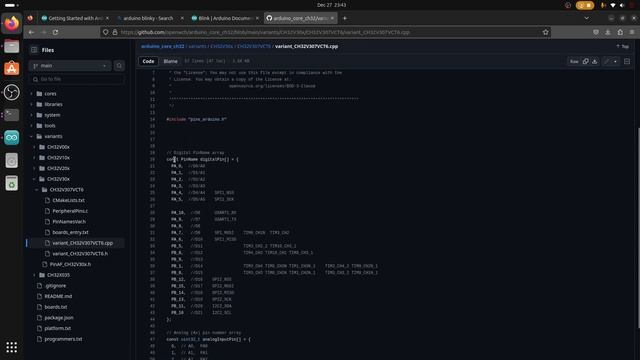
Task: Expand the CH32V10x folder
Action: (34, 158)
